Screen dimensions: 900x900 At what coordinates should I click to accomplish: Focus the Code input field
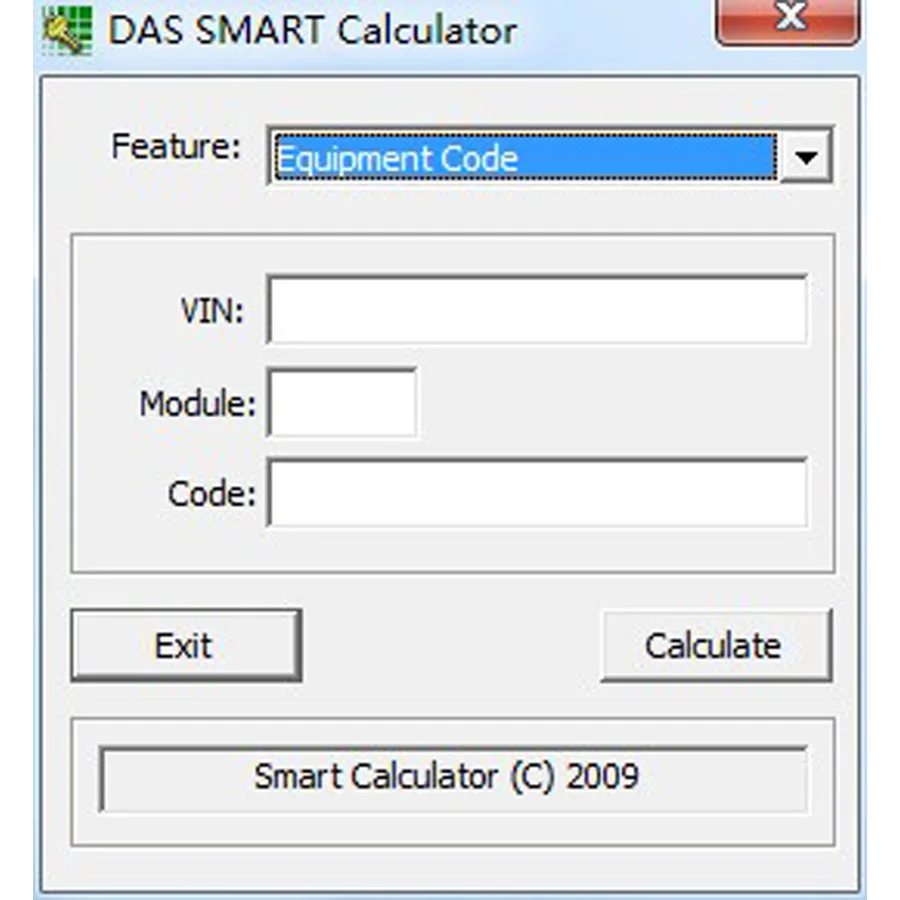tap(537, 492)
